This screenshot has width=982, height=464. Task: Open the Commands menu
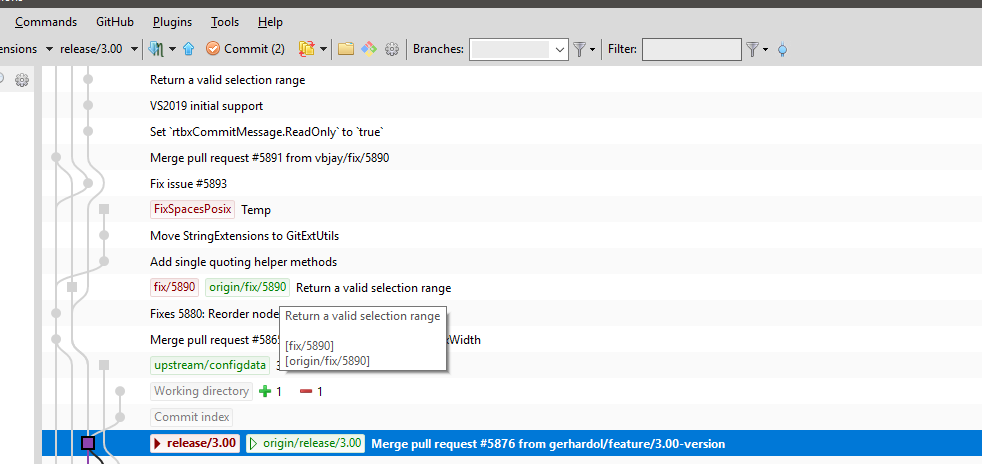(x=46, y=22)
